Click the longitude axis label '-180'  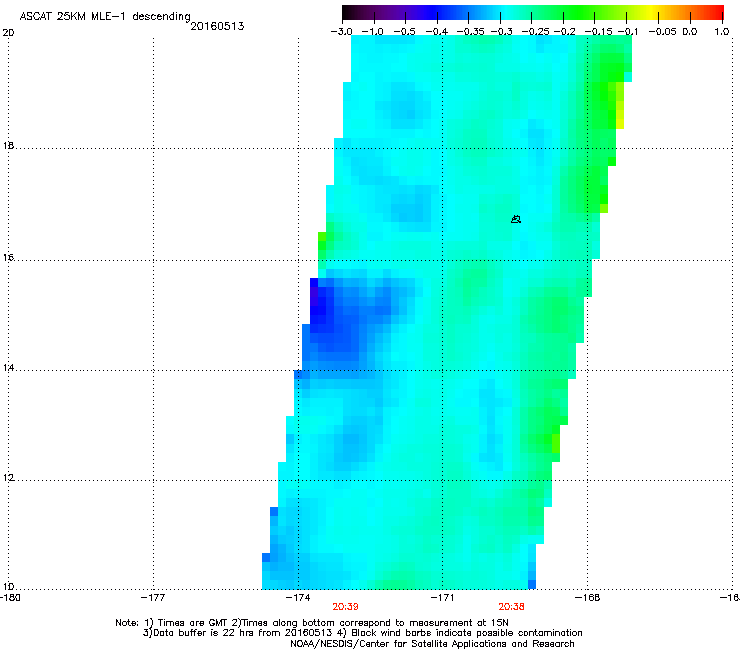point(9,598)
